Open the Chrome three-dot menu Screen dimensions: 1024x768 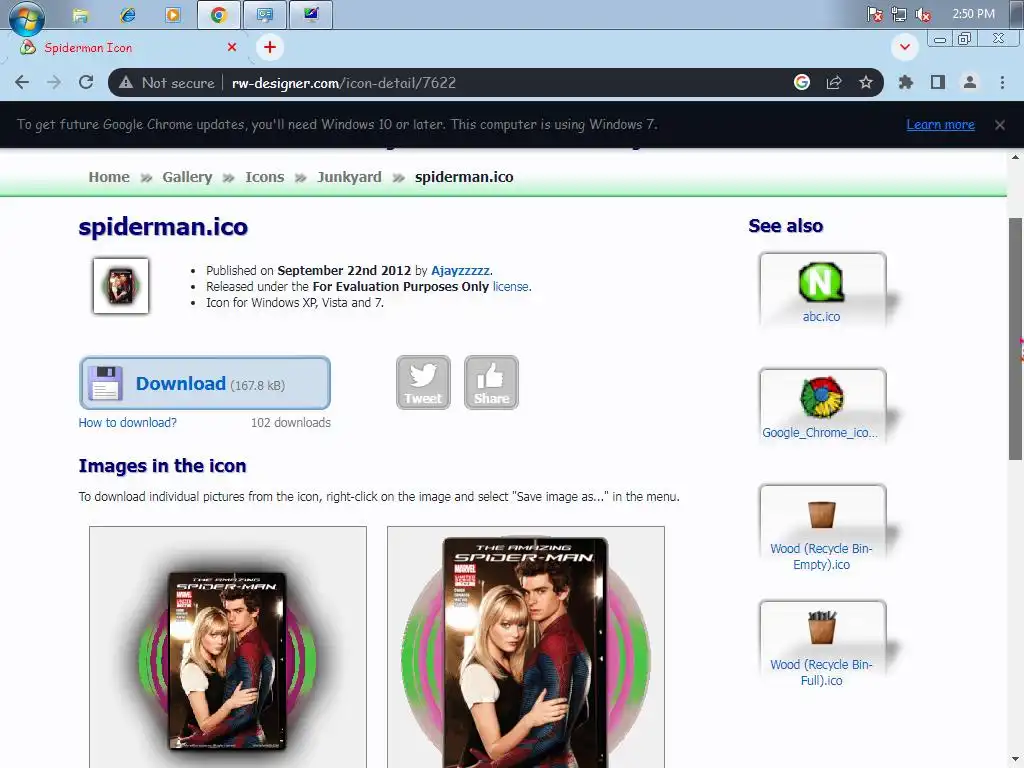point(1002,82)
